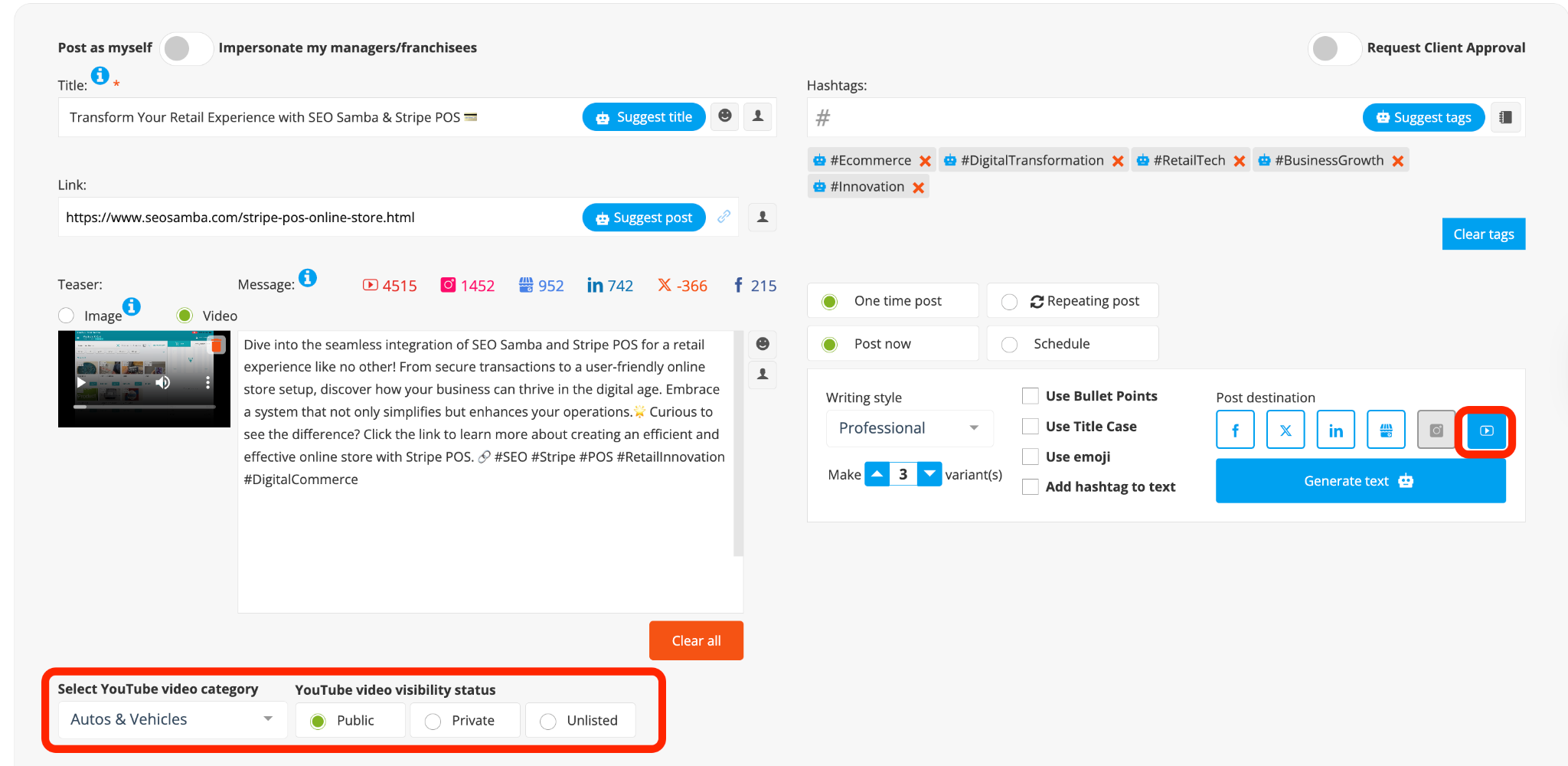Expand the YouTube video category dropdown
1568x766 pixels.
(171, 719)
